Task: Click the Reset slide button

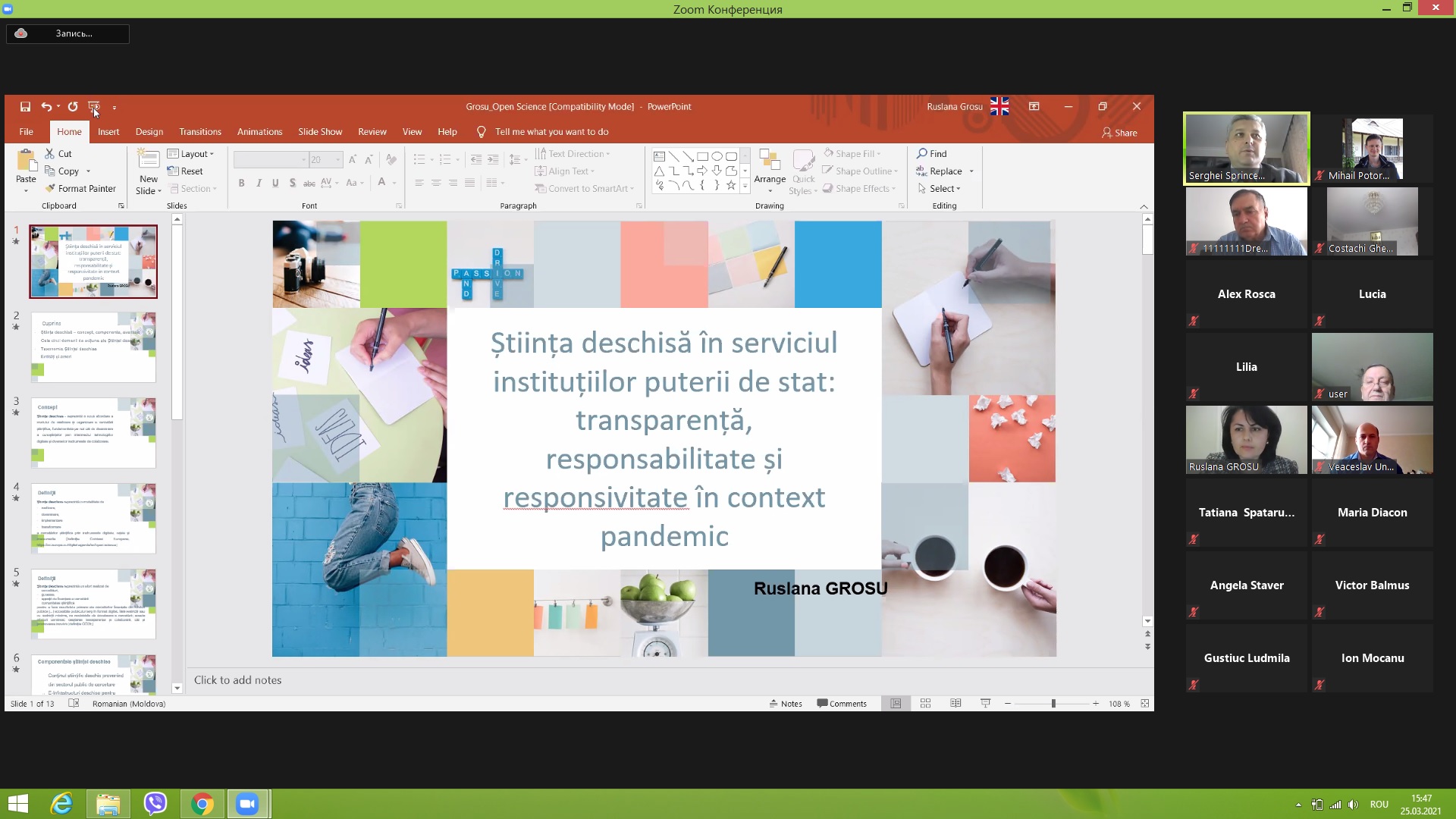Action: tap(185, 171)
